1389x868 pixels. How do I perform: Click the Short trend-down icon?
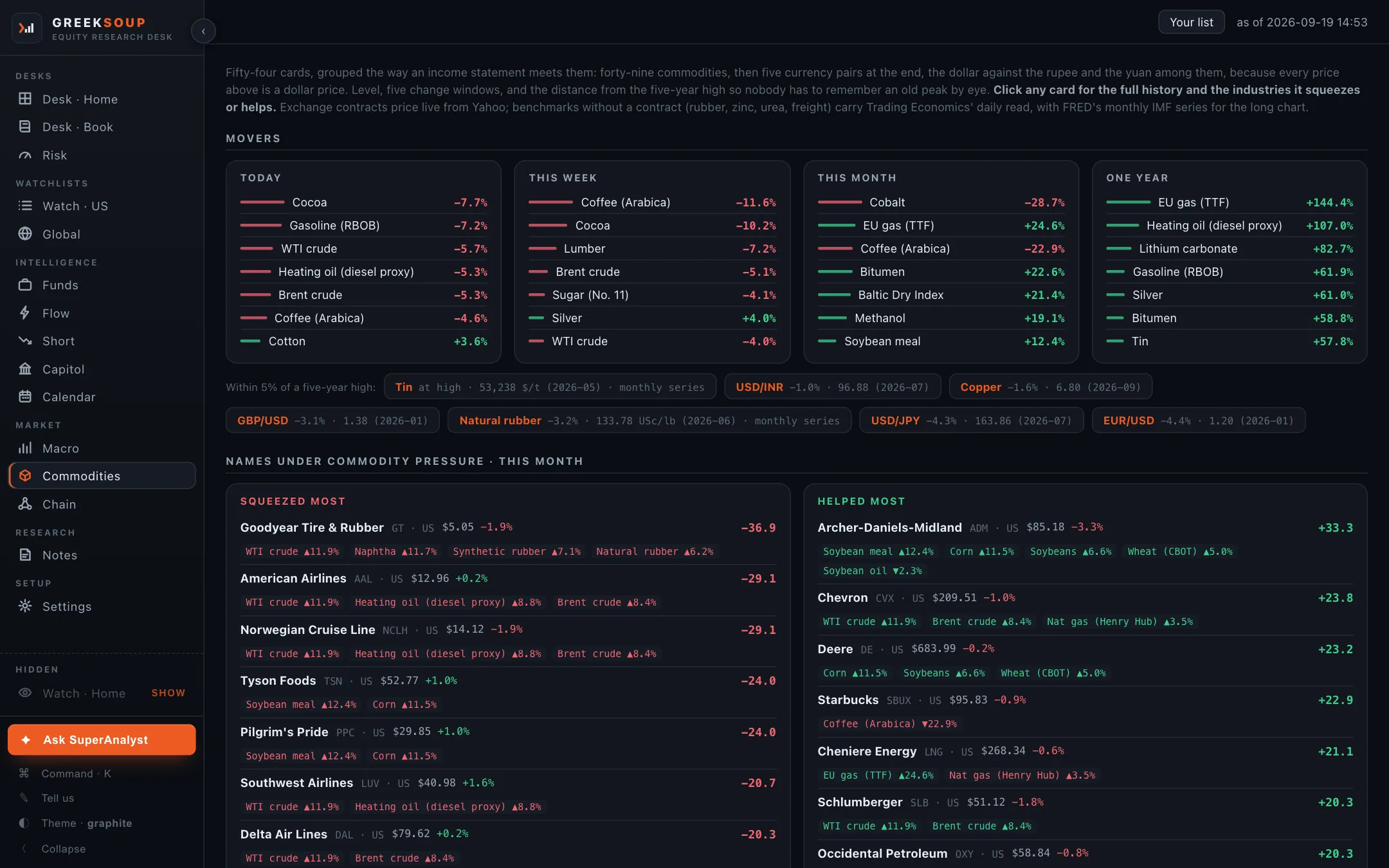(x=25, y=341)
